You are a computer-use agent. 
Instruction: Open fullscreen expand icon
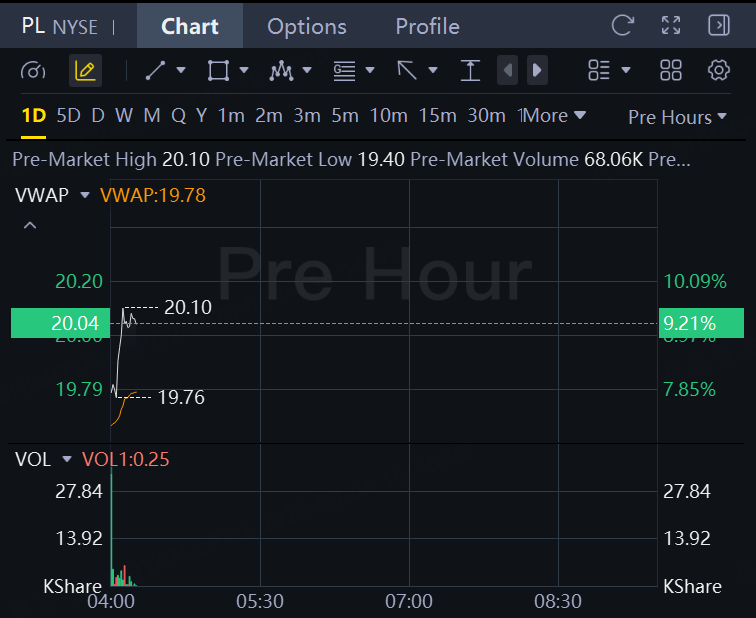671,25
